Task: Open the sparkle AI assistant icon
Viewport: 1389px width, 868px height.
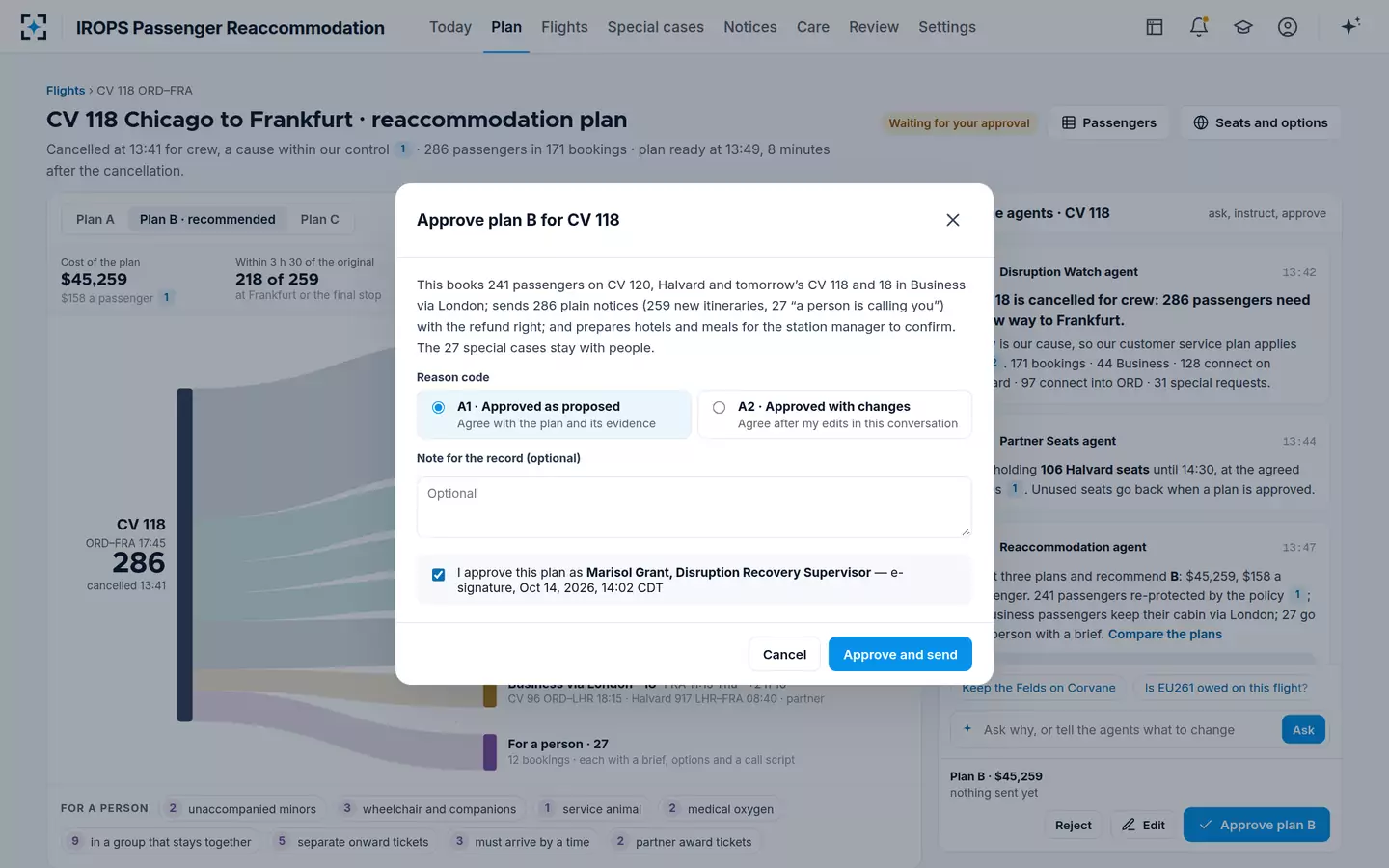Action: [1350, 26]
